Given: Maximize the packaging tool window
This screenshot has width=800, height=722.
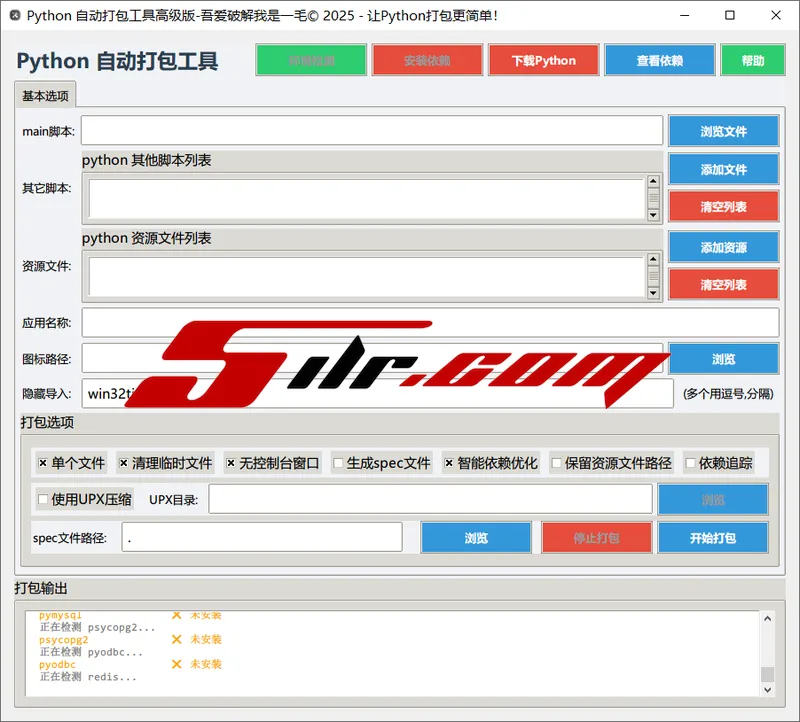Looking at the screenshot, I should click(x=730, y=15).
